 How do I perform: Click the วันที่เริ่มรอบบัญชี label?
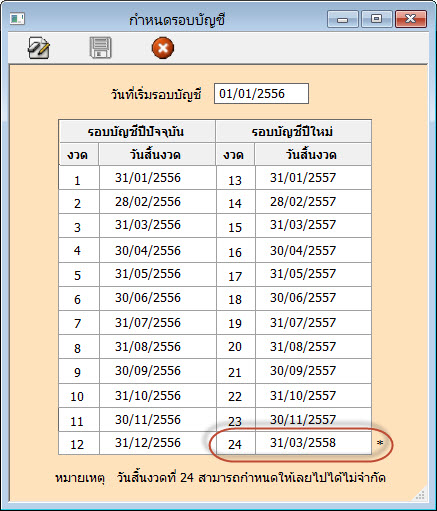pyautogui.click(x=156, y=94)
